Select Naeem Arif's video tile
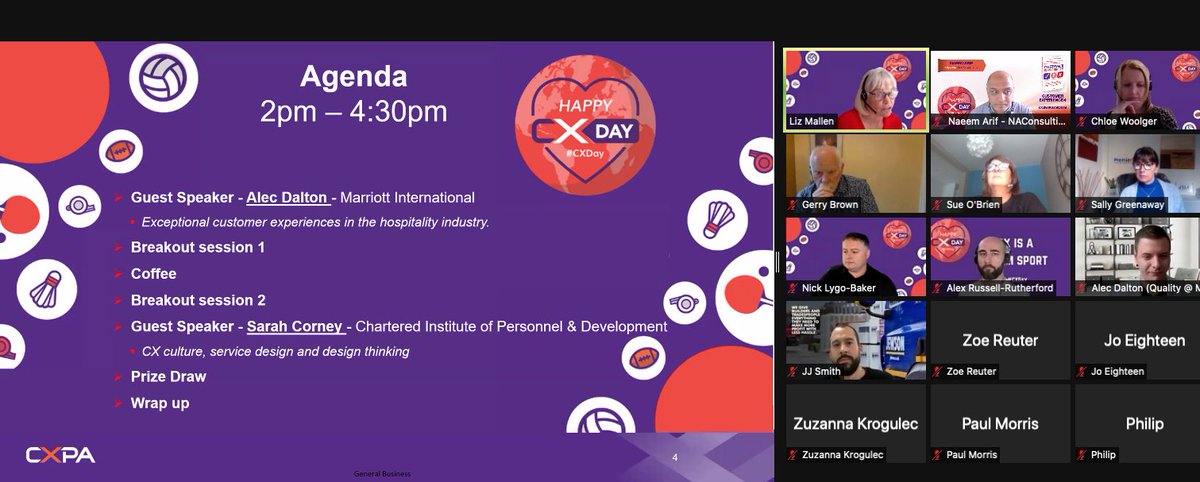 tap(1000, 90)
